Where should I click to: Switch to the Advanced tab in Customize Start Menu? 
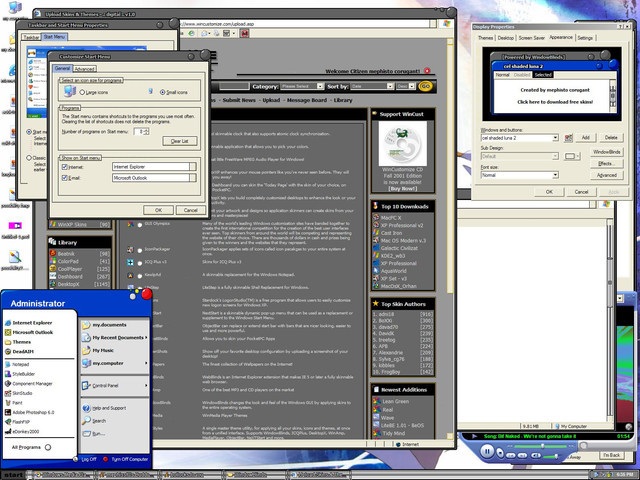(x=84, y=69)
